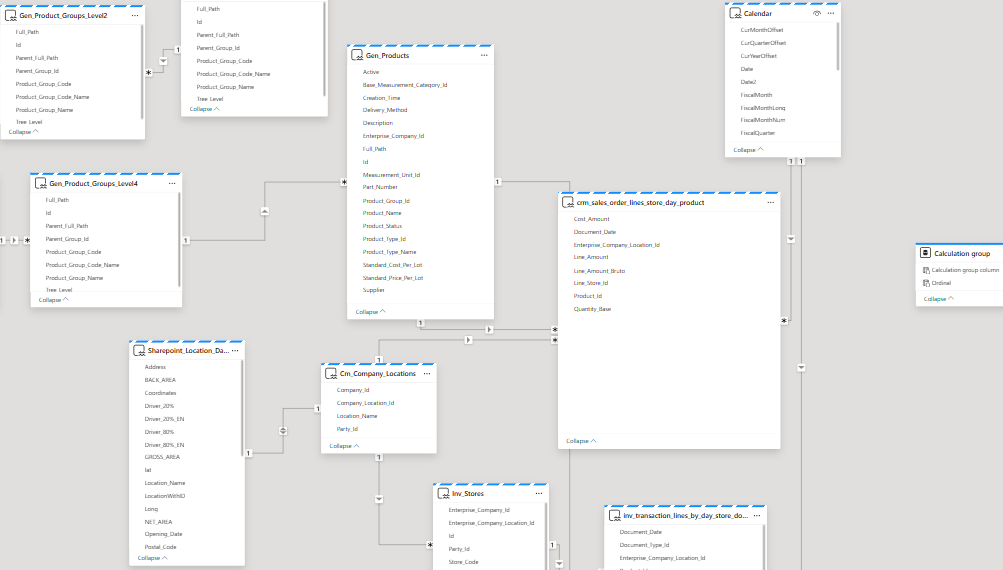The image size is (1003, 570).
Task: Select relationship arrow from Gen_Products to sales order lines
Action: (x=489, y=329)
